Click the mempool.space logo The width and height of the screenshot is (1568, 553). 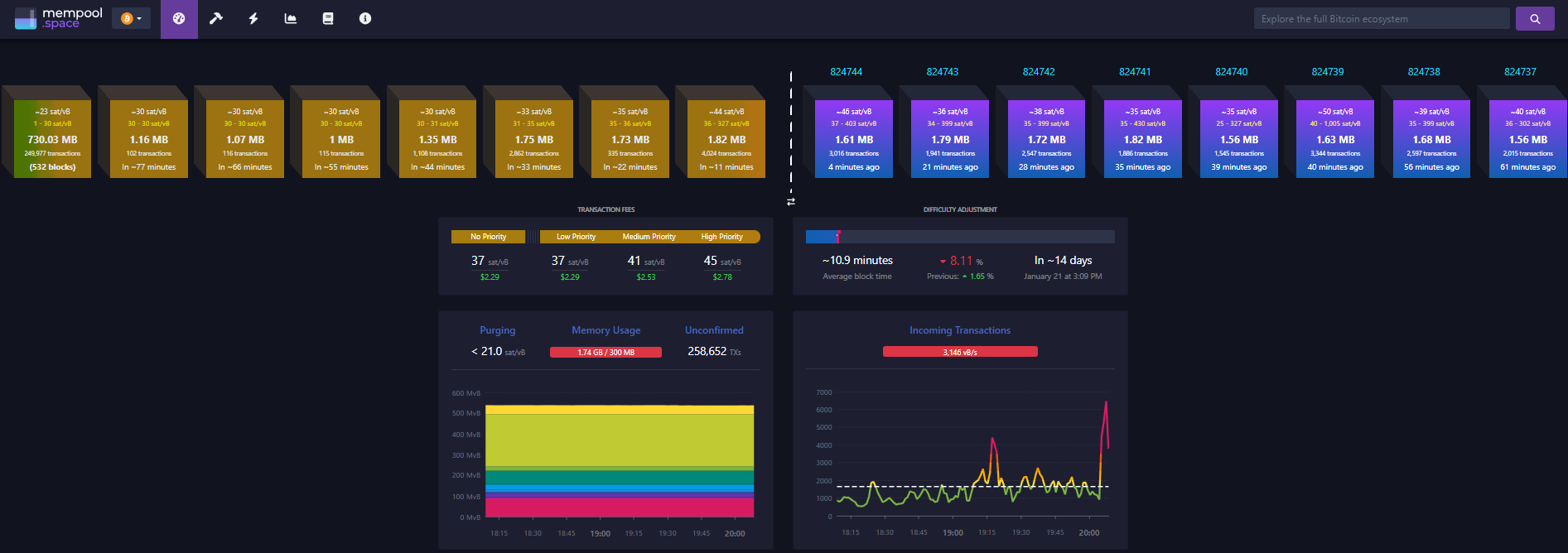[59, 18]
